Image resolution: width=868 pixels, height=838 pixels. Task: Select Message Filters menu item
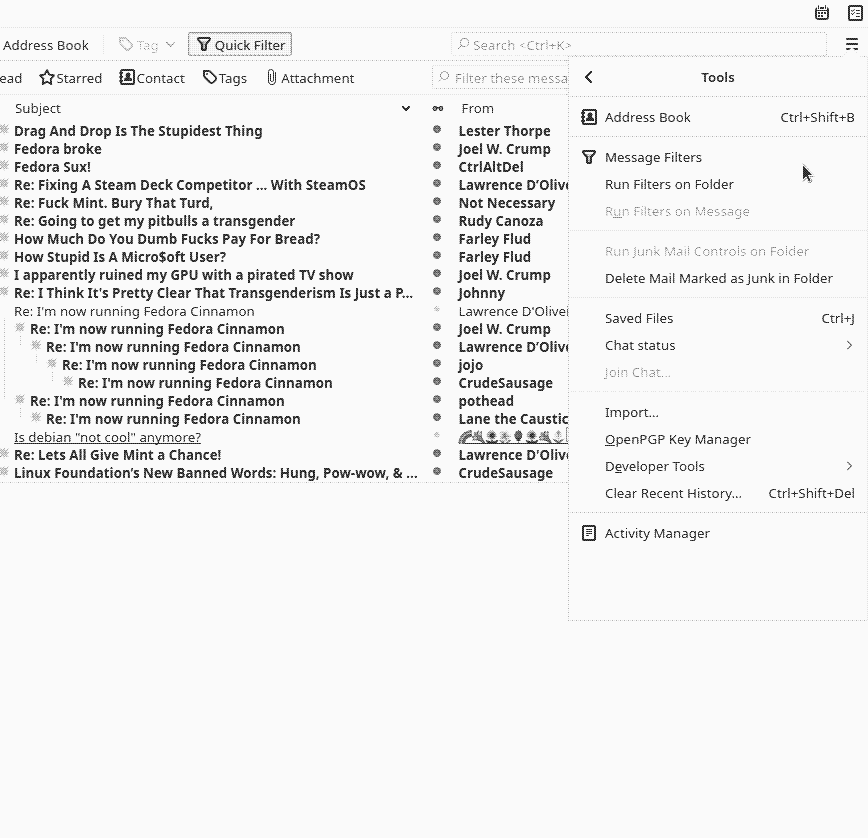(x=717, y=158)
